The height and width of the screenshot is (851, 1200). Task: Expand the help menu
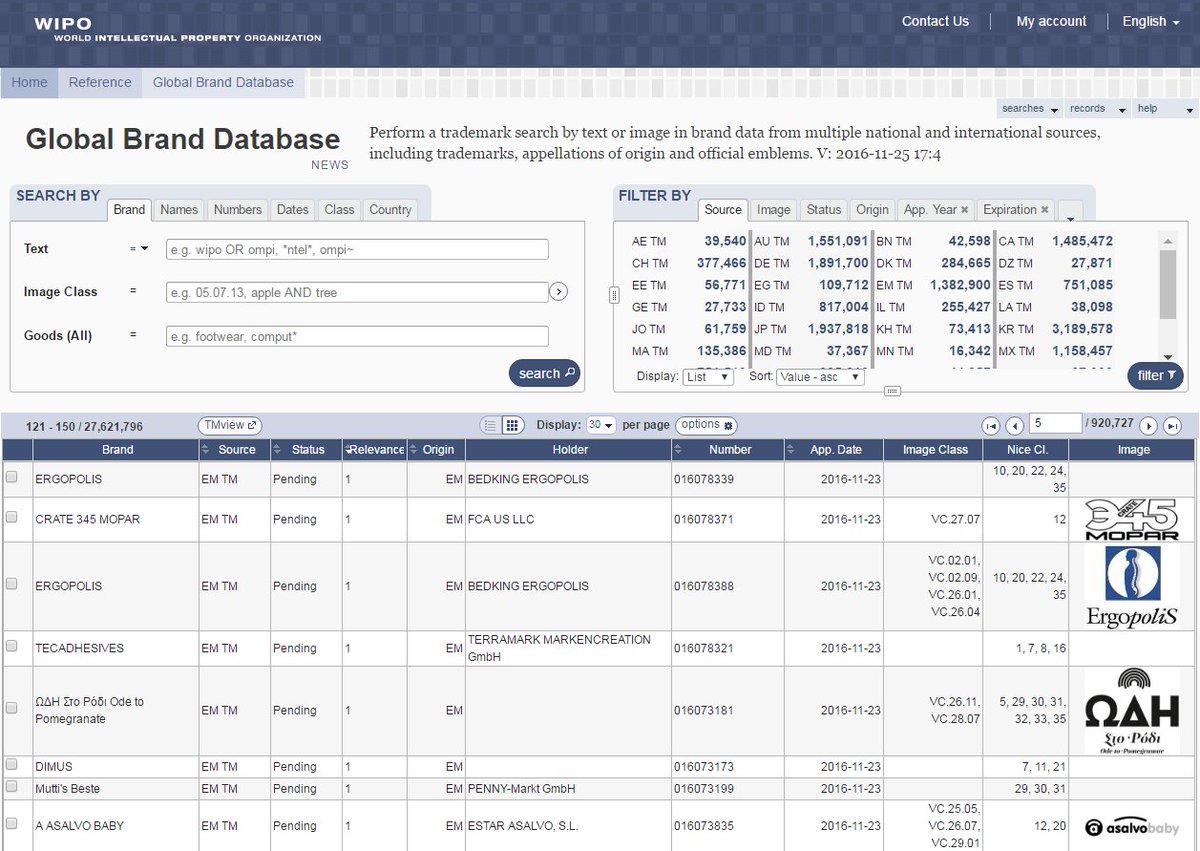[1166, 109]
